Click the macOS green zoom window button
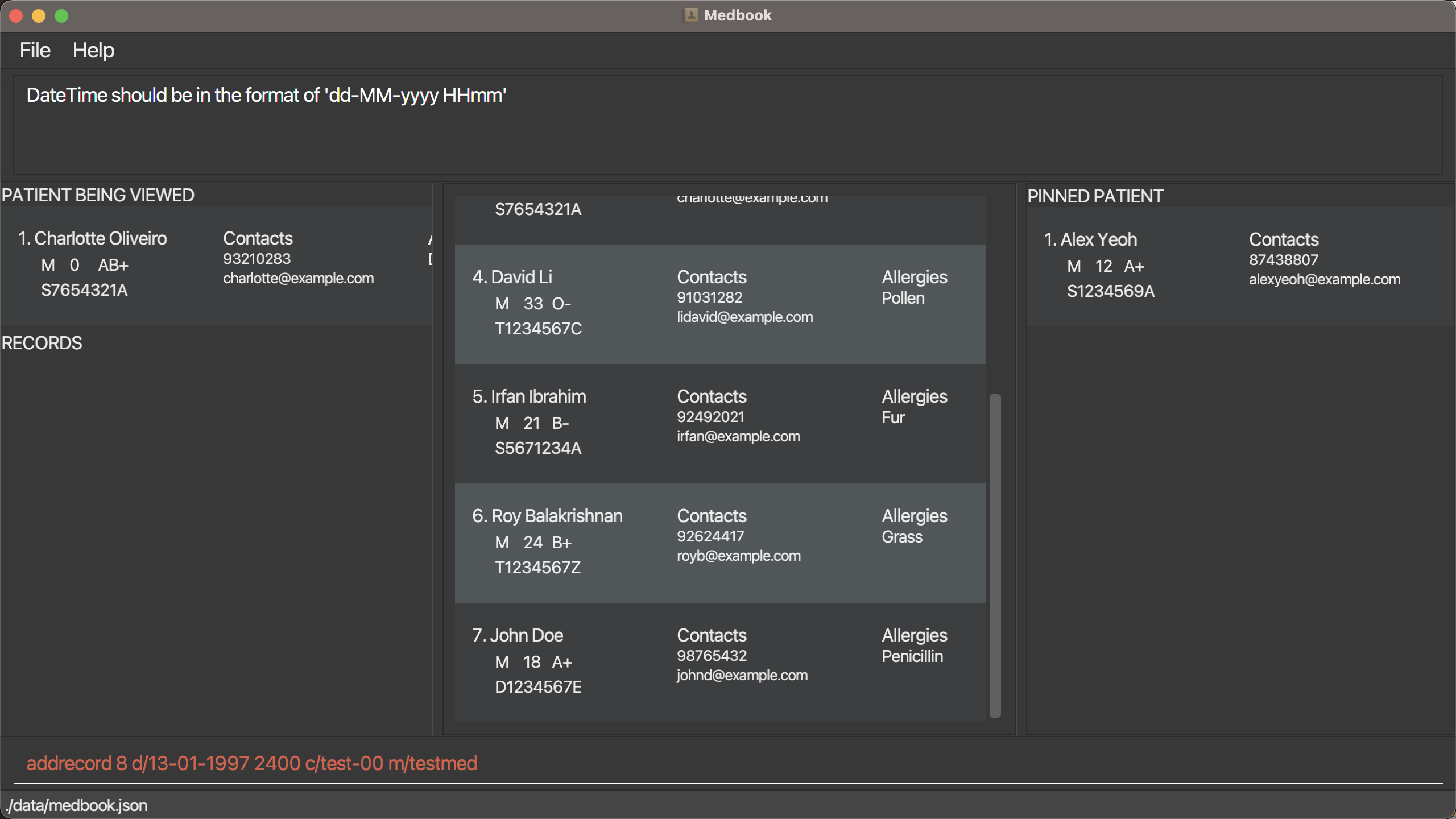The height and width of the screenshot is (819, 1456). tap(61, 16)
